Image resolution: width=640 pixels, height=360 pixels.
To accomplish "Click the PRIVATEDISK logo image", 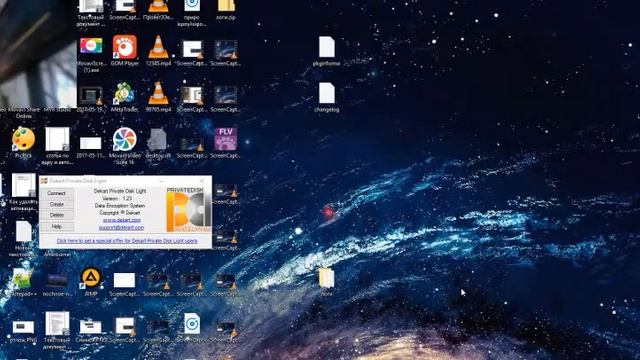I will click(189, 210).
